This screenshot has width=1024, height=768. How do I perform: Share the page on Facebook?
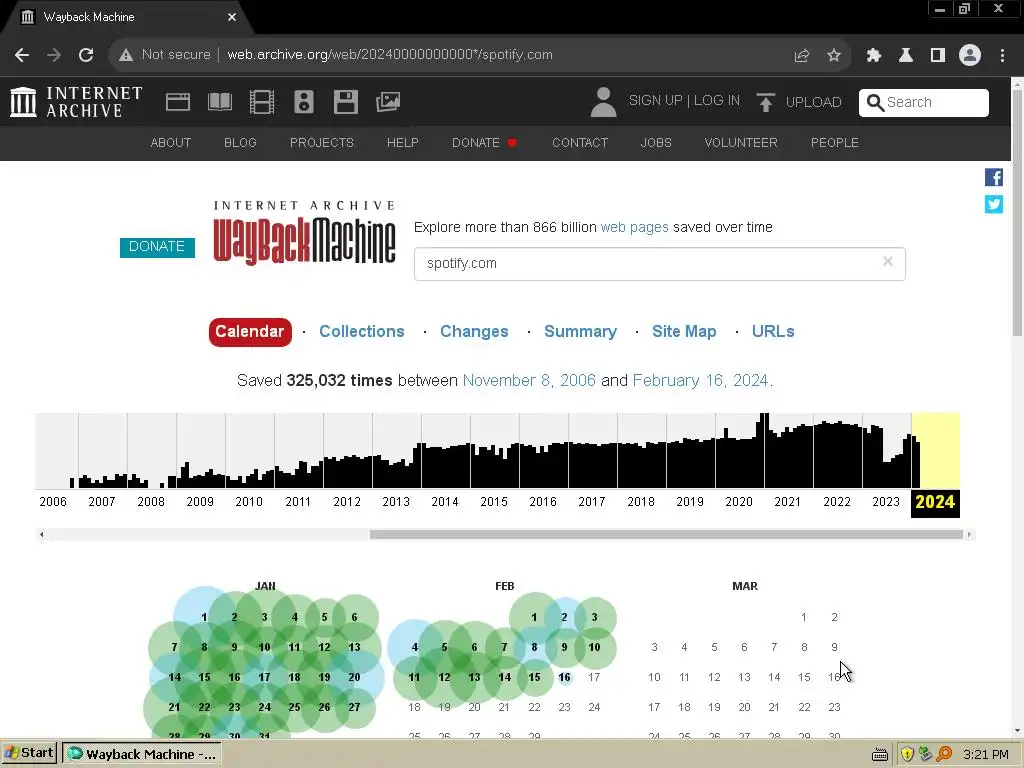(x=994, y=177)
